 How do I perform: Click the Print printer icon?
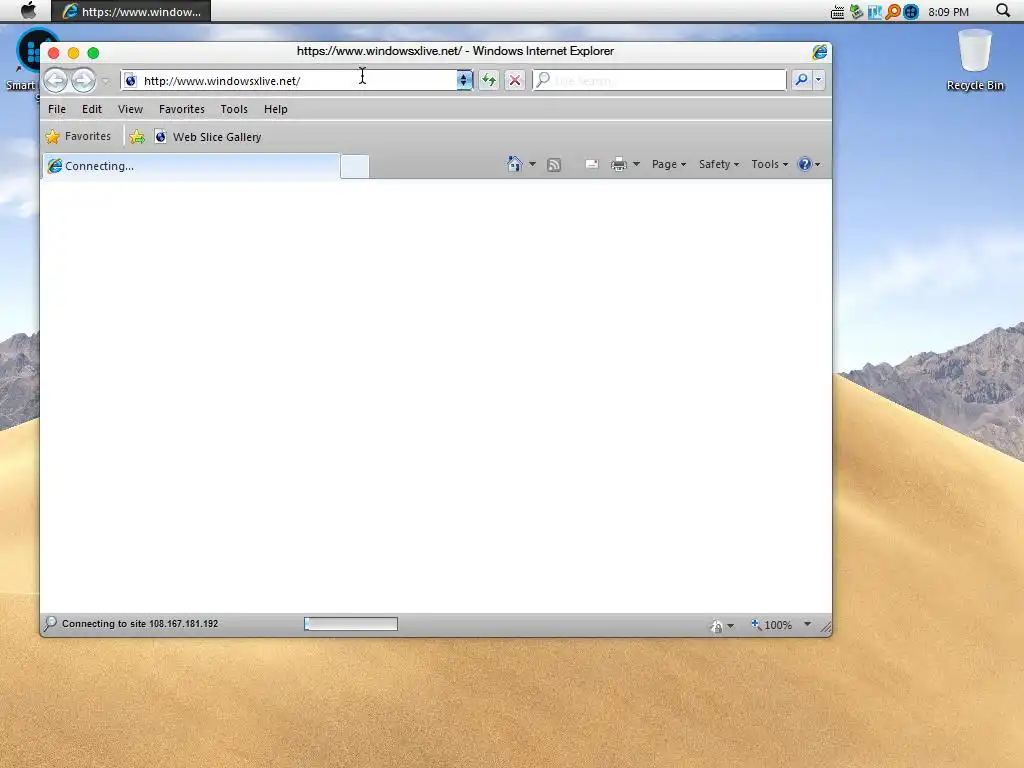pos(618,164)
